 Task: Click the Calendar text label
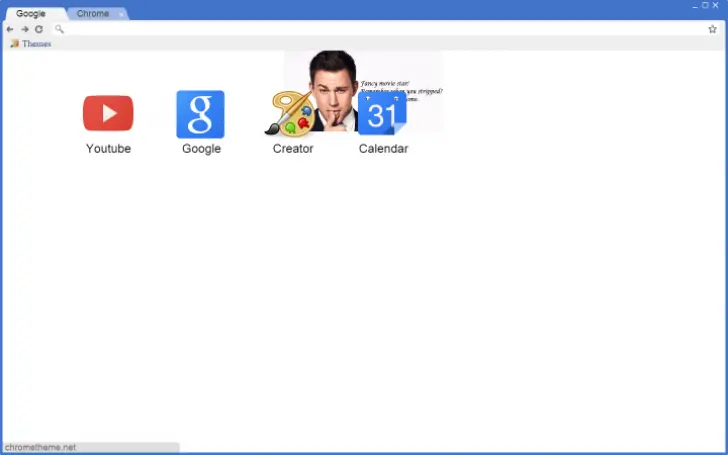point(383,149)
